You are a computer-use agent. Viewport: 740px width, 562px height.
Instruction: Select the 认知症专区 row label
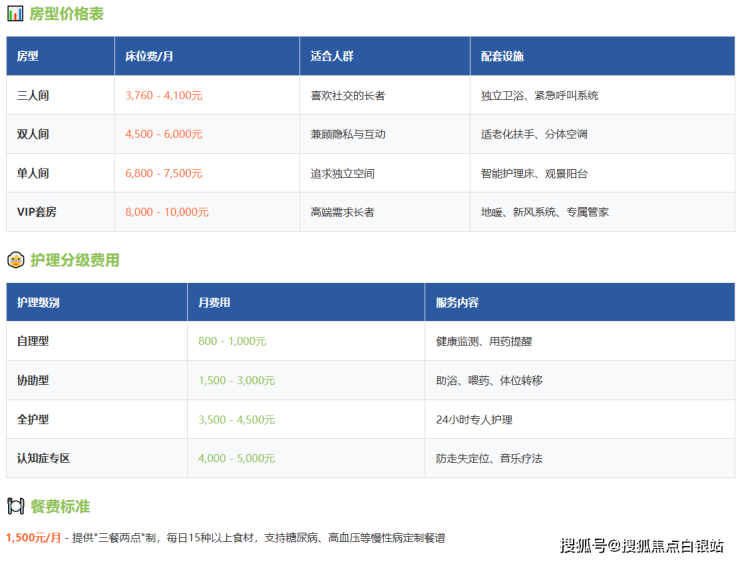[43, 458]
